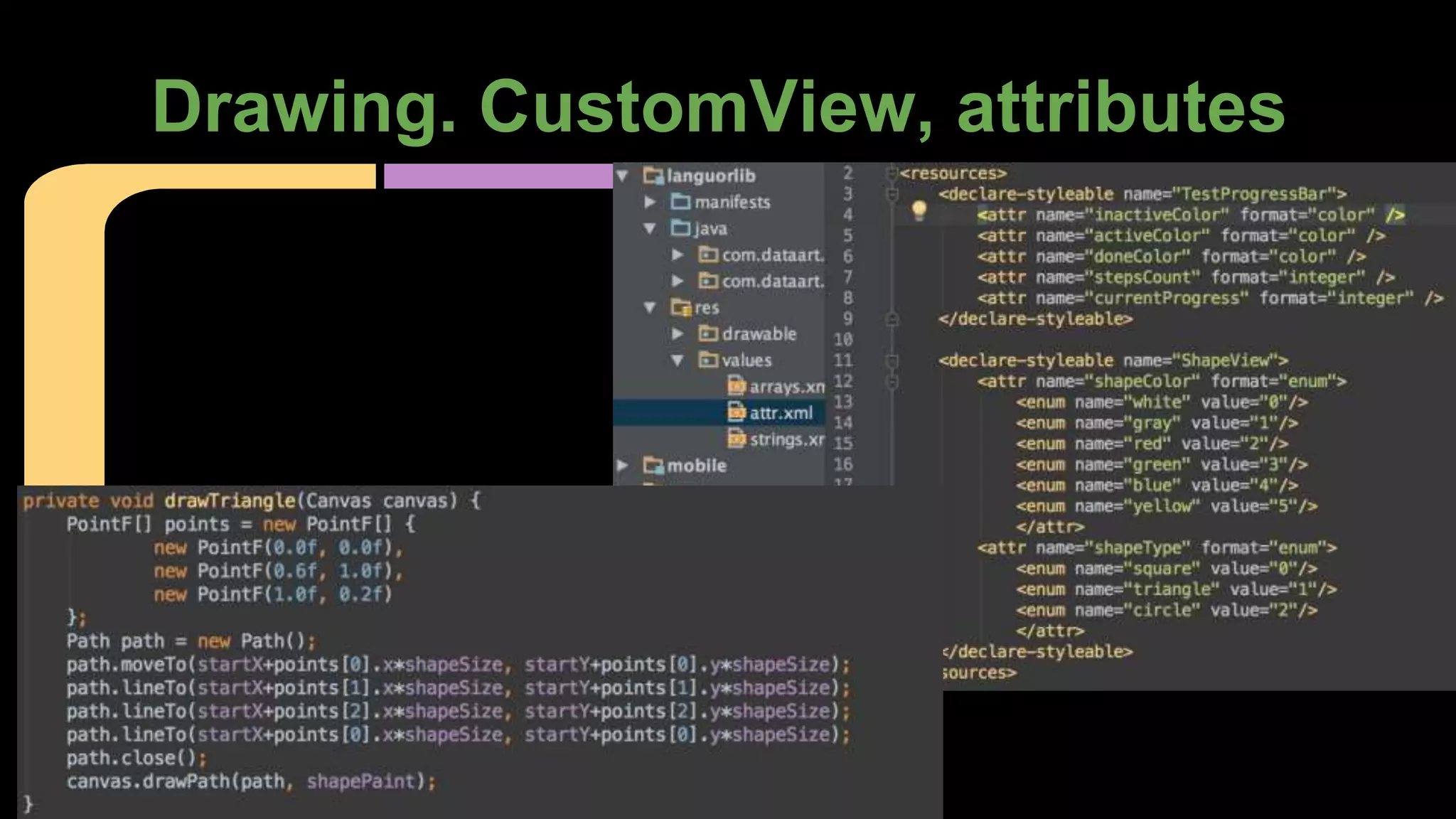Screen dimensions: 1456x819
Task: Click the path.close() statement
Action: (136, 758)
